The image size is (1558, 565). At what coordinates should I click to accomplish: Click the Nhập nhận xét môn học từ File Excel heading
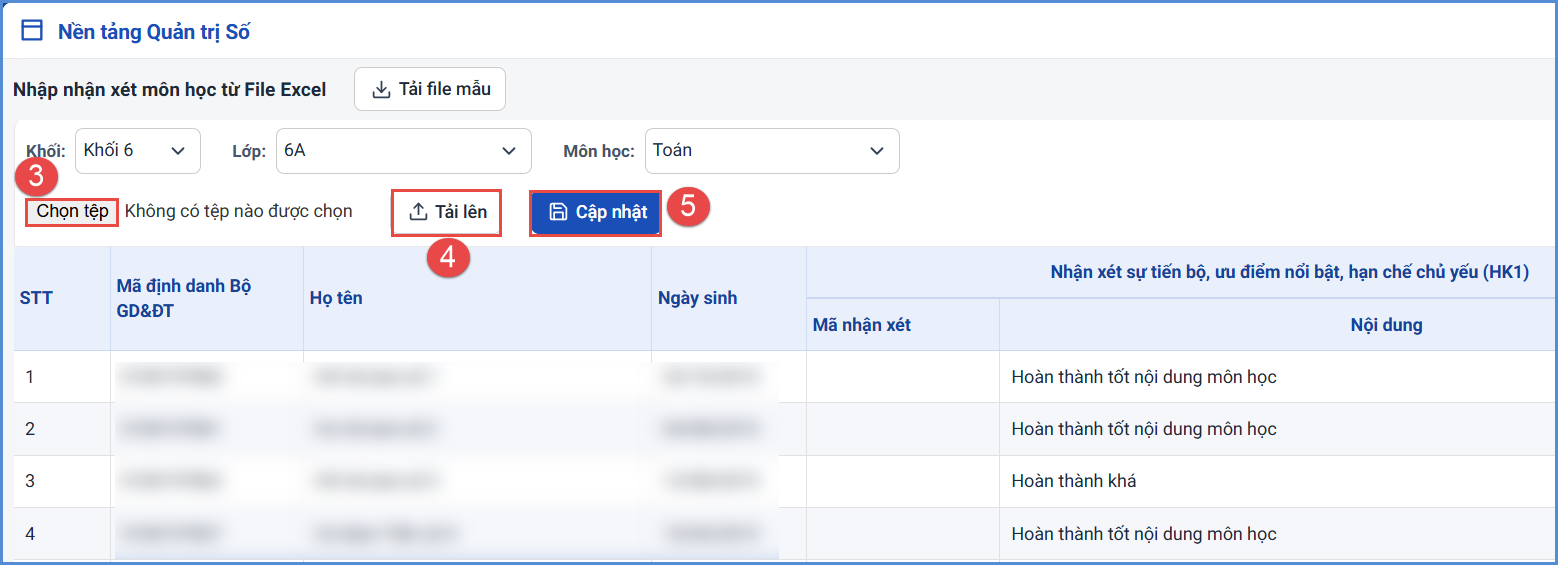pos(170,90)
